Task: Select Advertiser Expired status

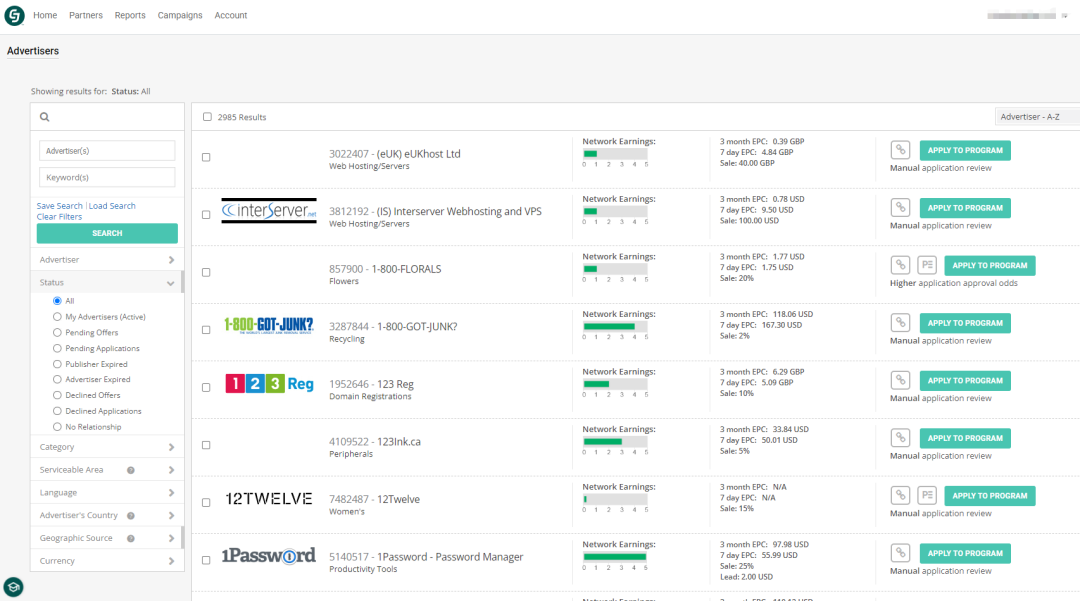Action: 57,379
